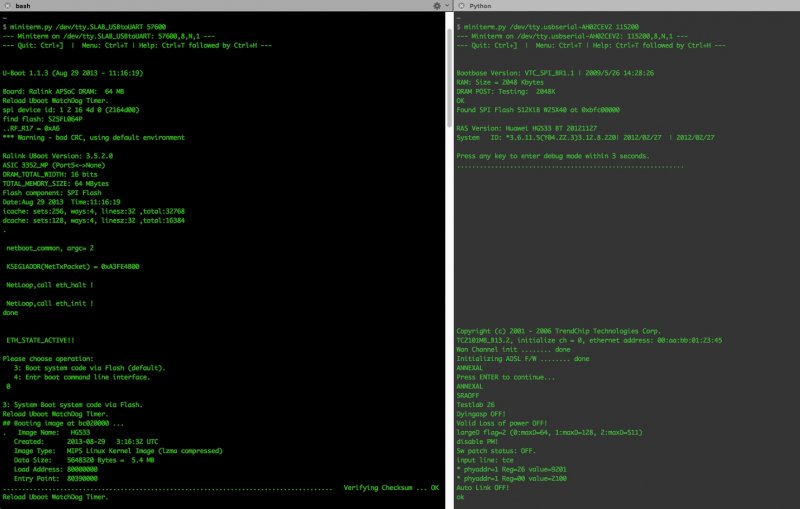Click 'RAS Version: Huawei HG533 BT 20121127'
Screen dimensions: 800x509
coord(527,129)
